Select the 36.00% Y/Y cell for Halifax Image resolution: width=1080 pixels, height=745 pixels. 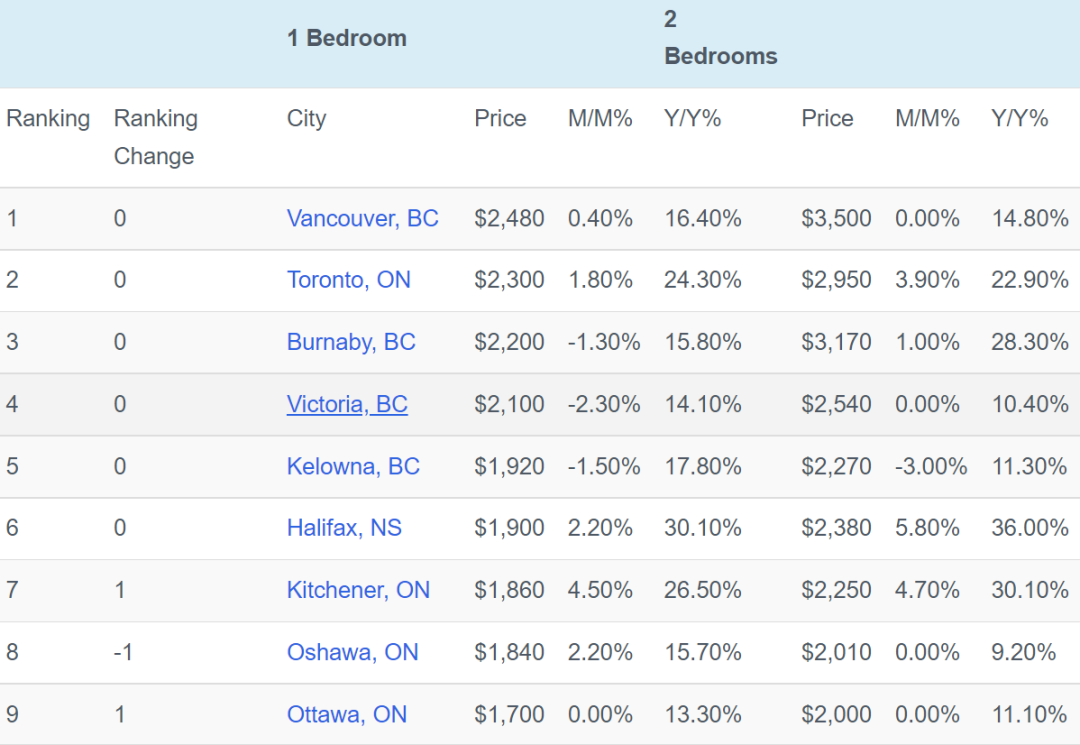pos(1029,528)
